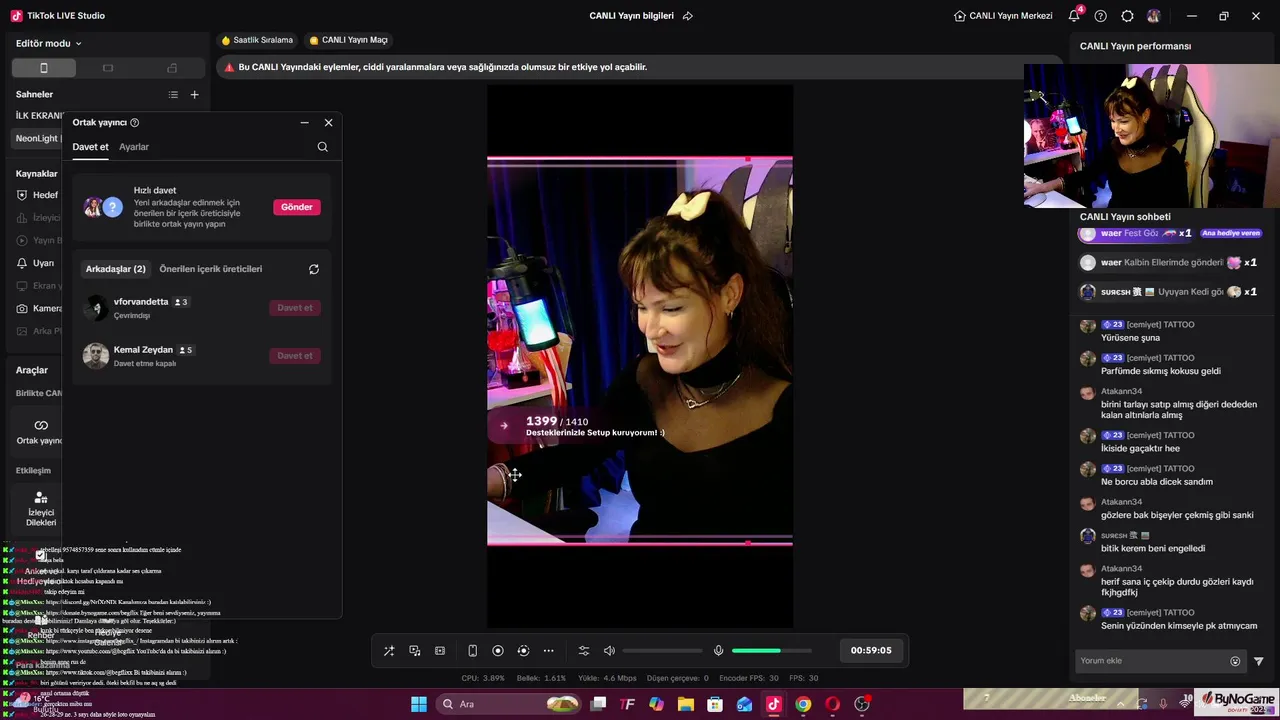Image resolution: width=1280 pixels, height=720 pixels.
Task: Mute the speaker audio output
Action: tap(609, 651)
